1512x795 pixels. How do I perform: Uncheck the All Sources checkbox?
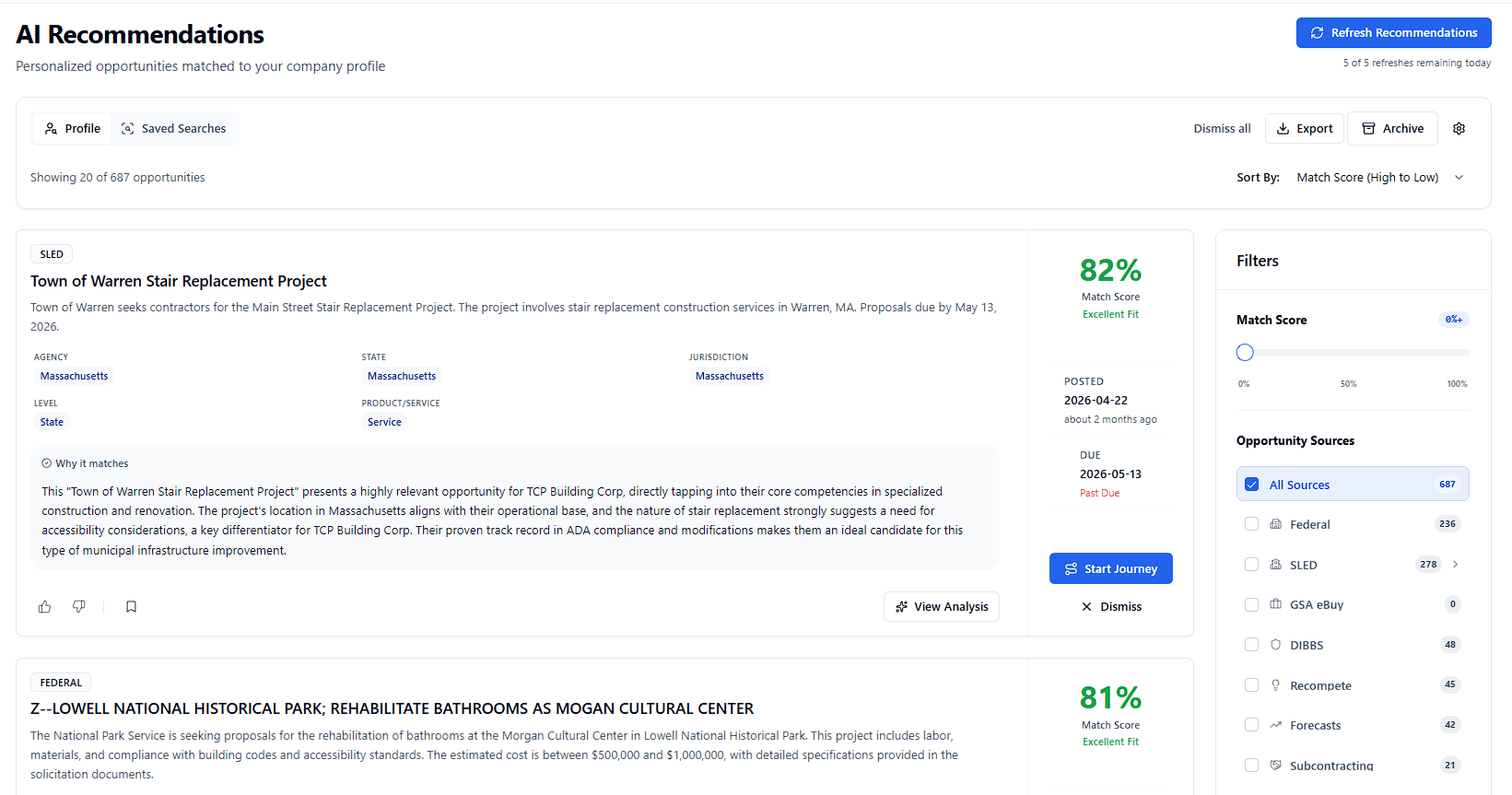(x=1251, y=485)
